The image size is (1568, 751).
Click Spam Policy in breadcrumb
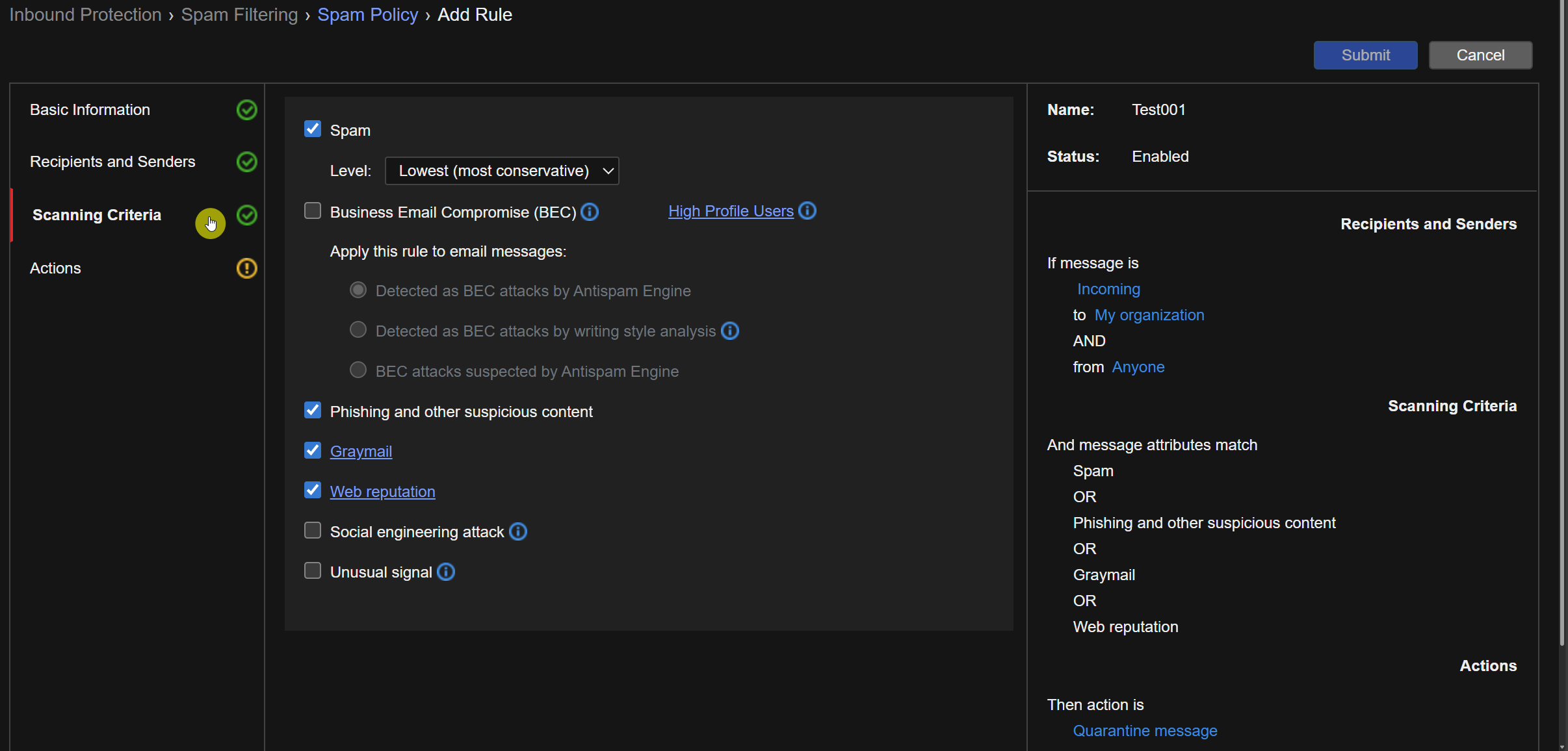pos(367,14)
